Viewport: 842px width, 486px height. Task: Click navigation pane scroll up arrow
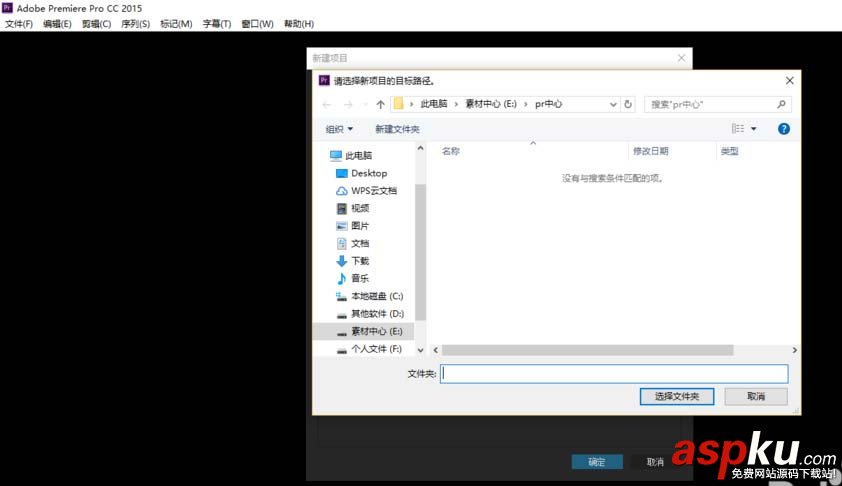point(420,148)
